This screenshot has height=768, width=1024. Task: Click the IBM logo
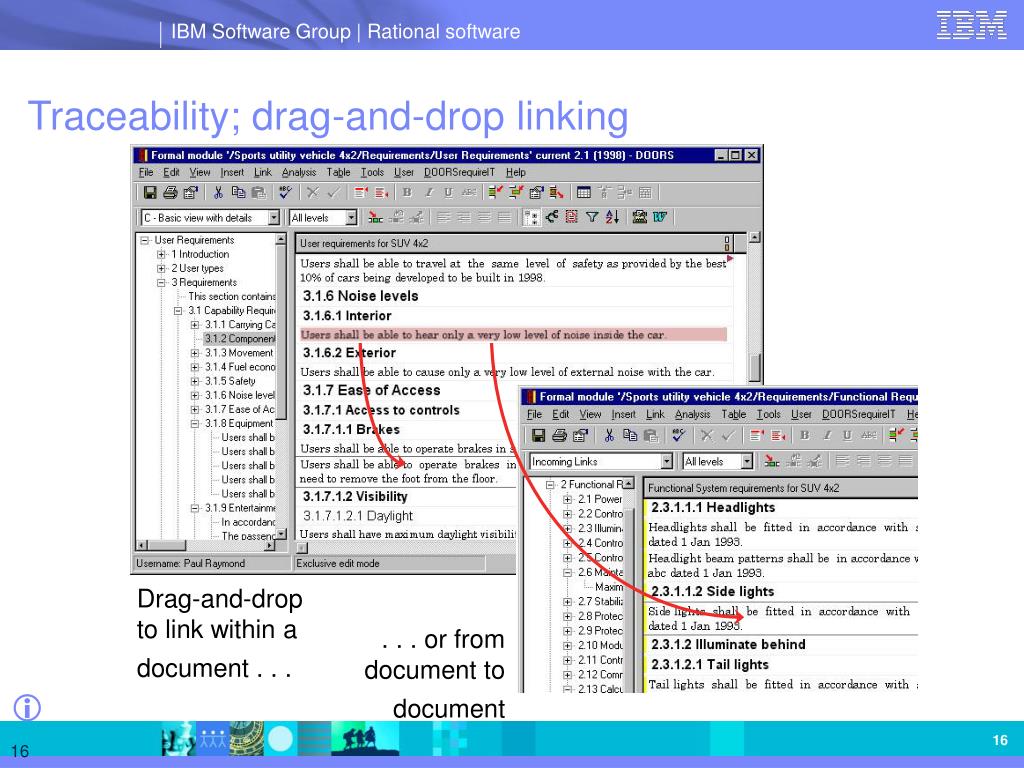(x=971, y=25)
